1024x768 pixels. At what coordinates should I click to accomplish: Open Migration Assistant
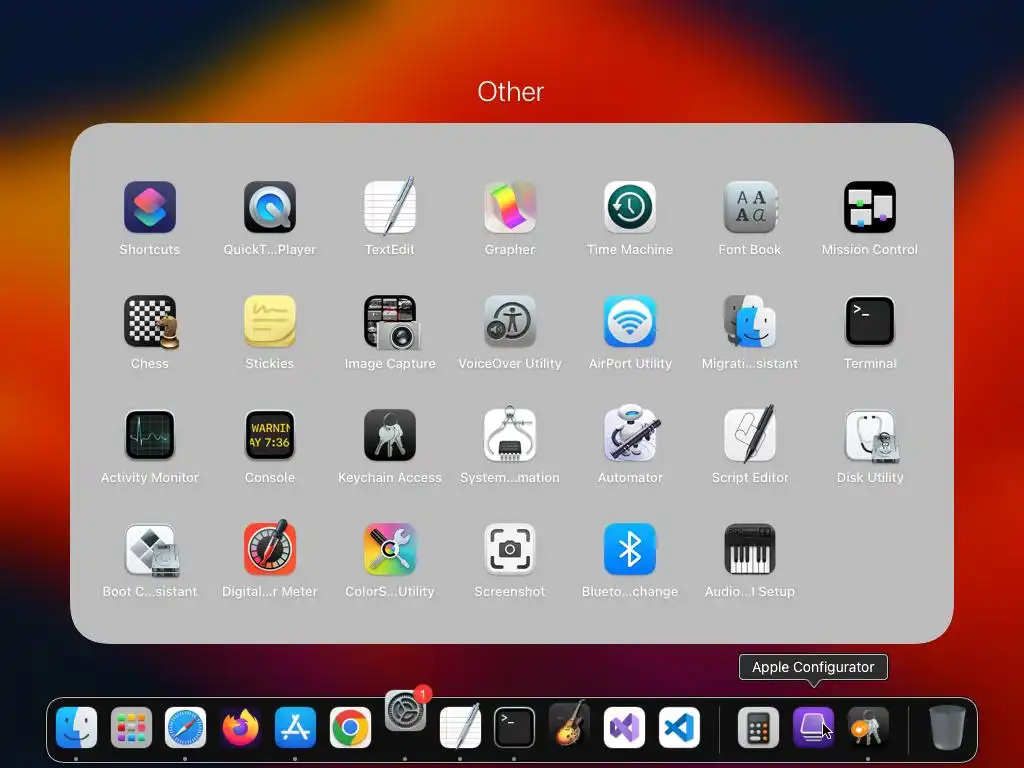[x=750, y=321]
